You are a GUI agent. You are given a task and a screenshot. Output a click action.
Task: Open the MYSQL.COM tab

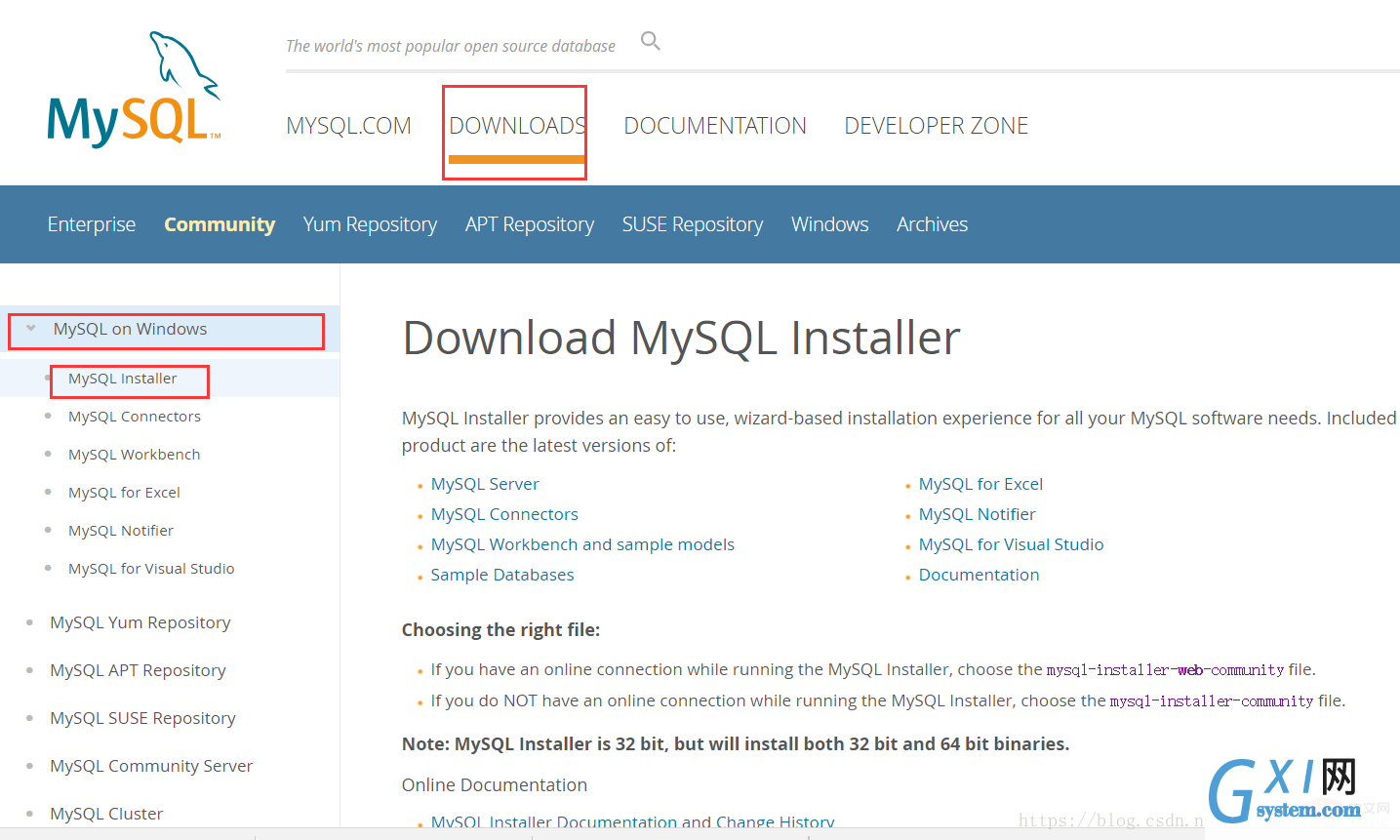348,126
